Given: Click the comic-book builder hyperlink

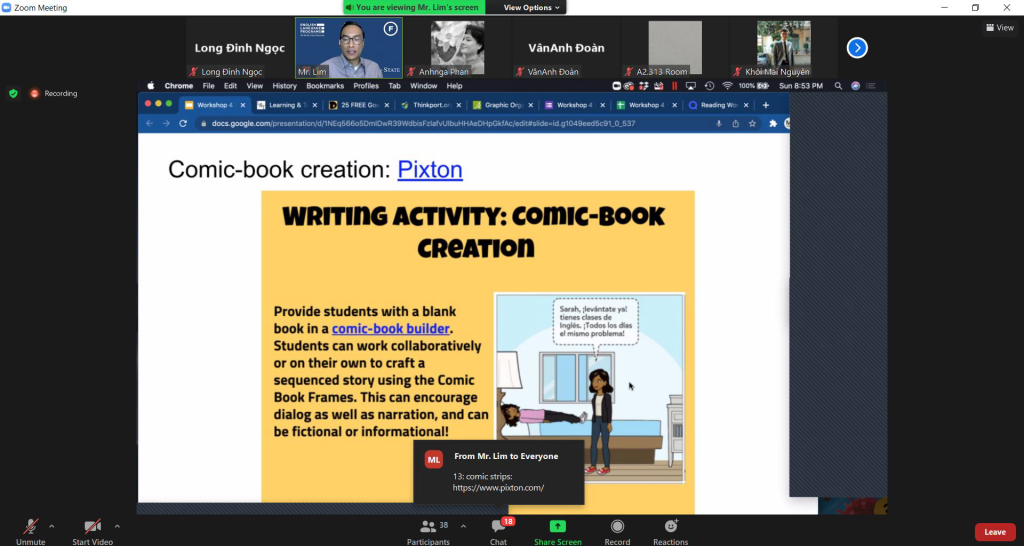Looking at the screenshot, I should pyautogui.click(x=391, y=329).
